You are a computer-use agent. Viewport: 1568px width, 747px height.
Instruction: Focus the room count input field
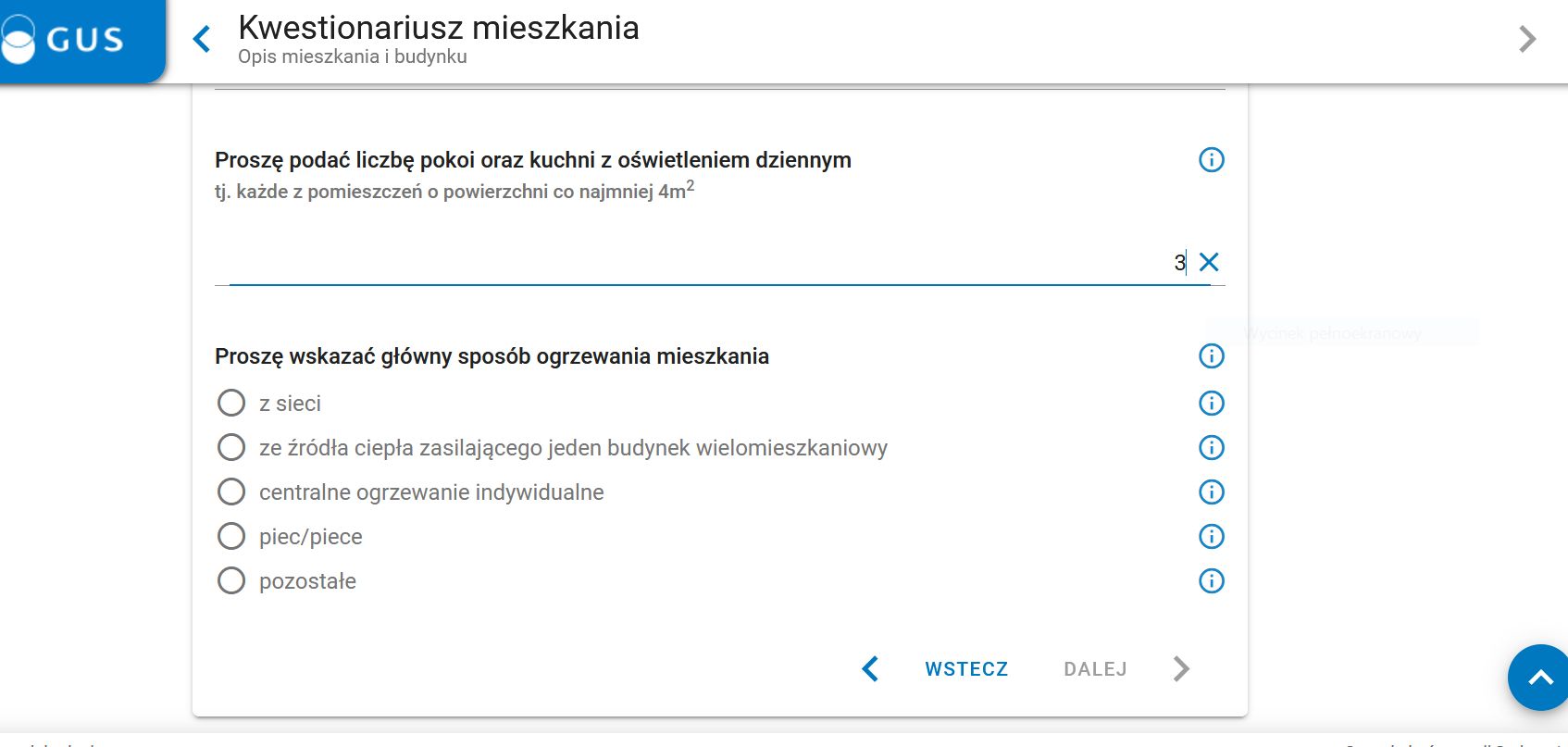tap(703, 263)
